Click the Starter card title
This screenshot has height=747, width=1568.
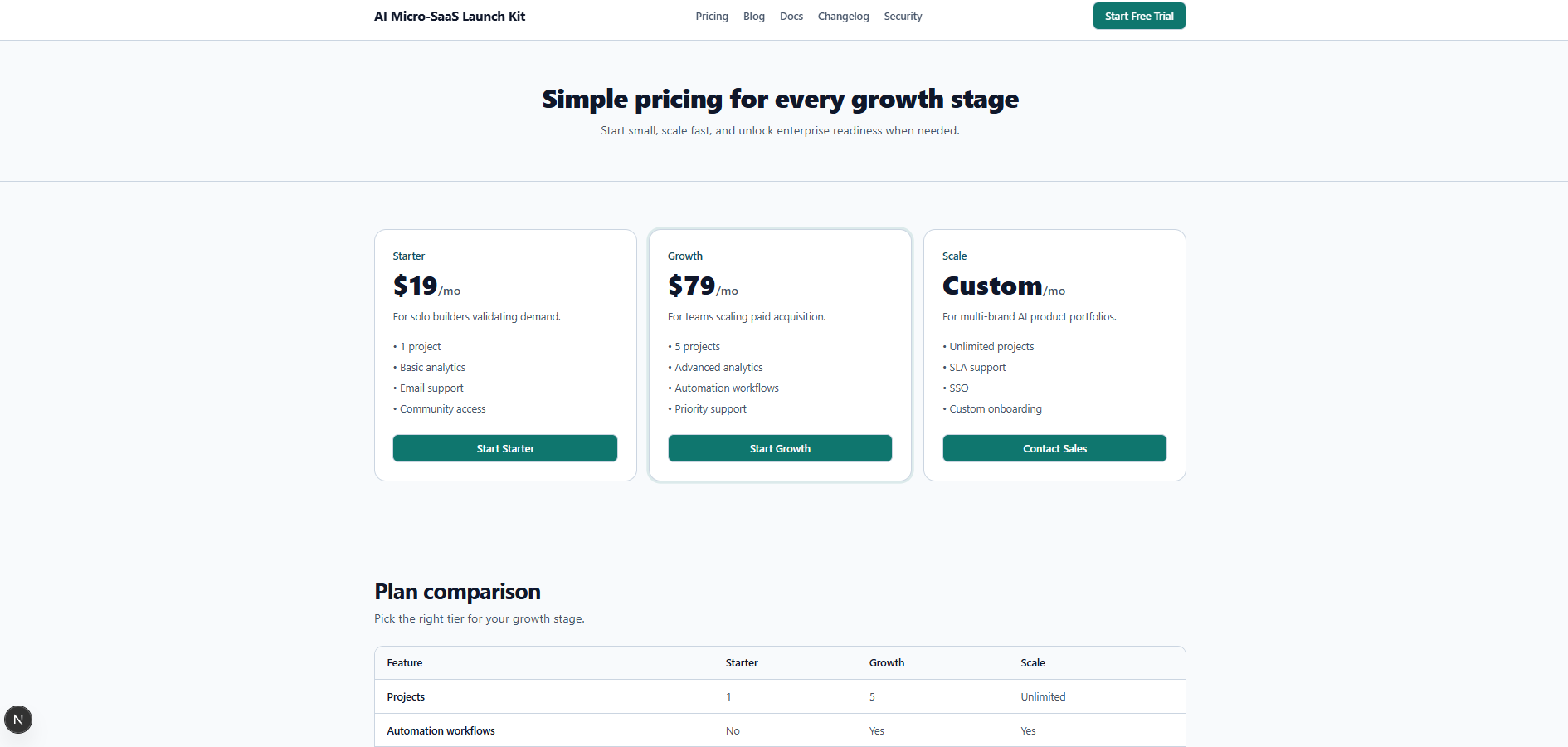pos(409,256)
